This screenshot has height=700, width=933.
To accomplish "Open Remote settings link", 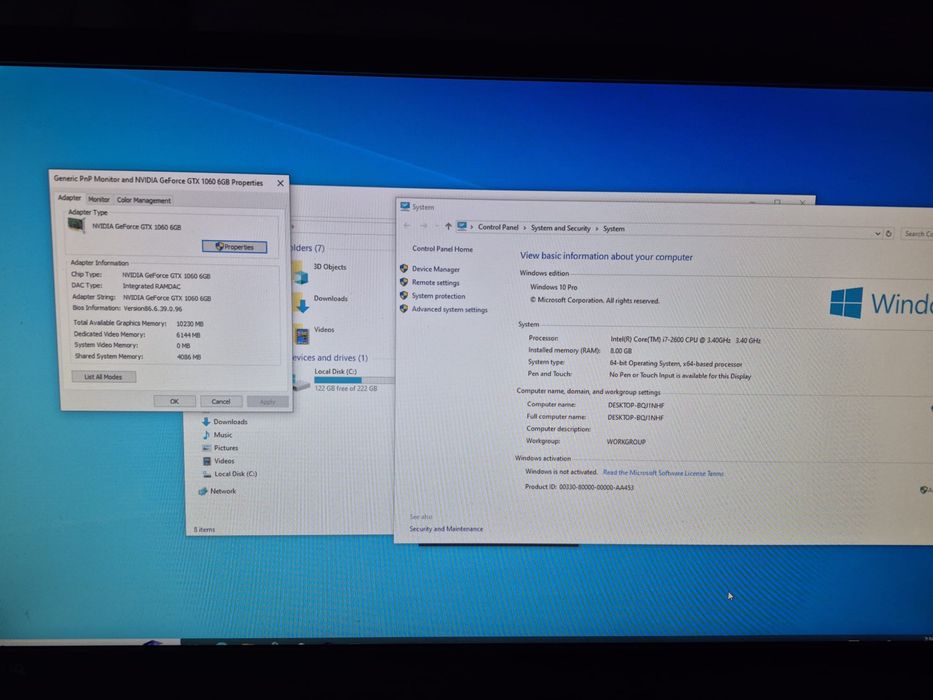I will point(436,283).
